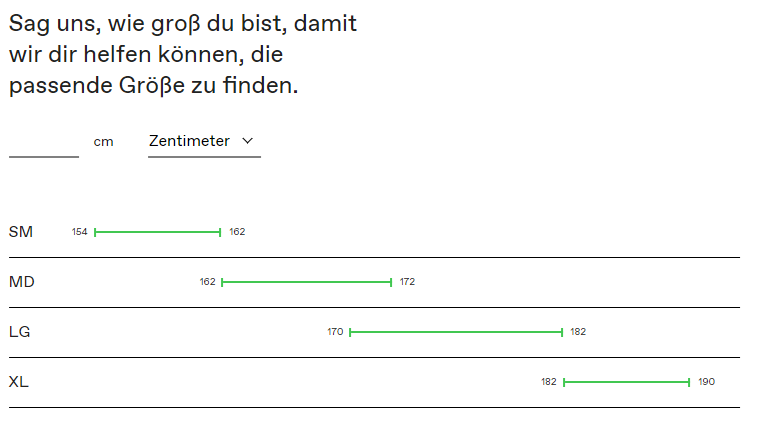Click the 170 minimum label in LG row
Screen dimensions: 758x423
(335, 332)
